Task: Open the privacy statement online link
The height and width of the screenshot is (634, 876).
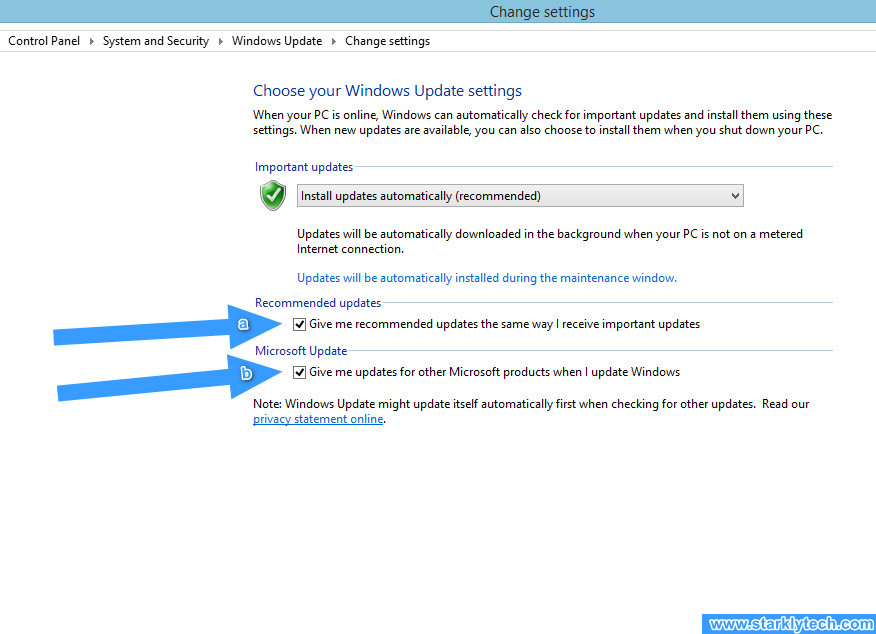Action: 317,418
